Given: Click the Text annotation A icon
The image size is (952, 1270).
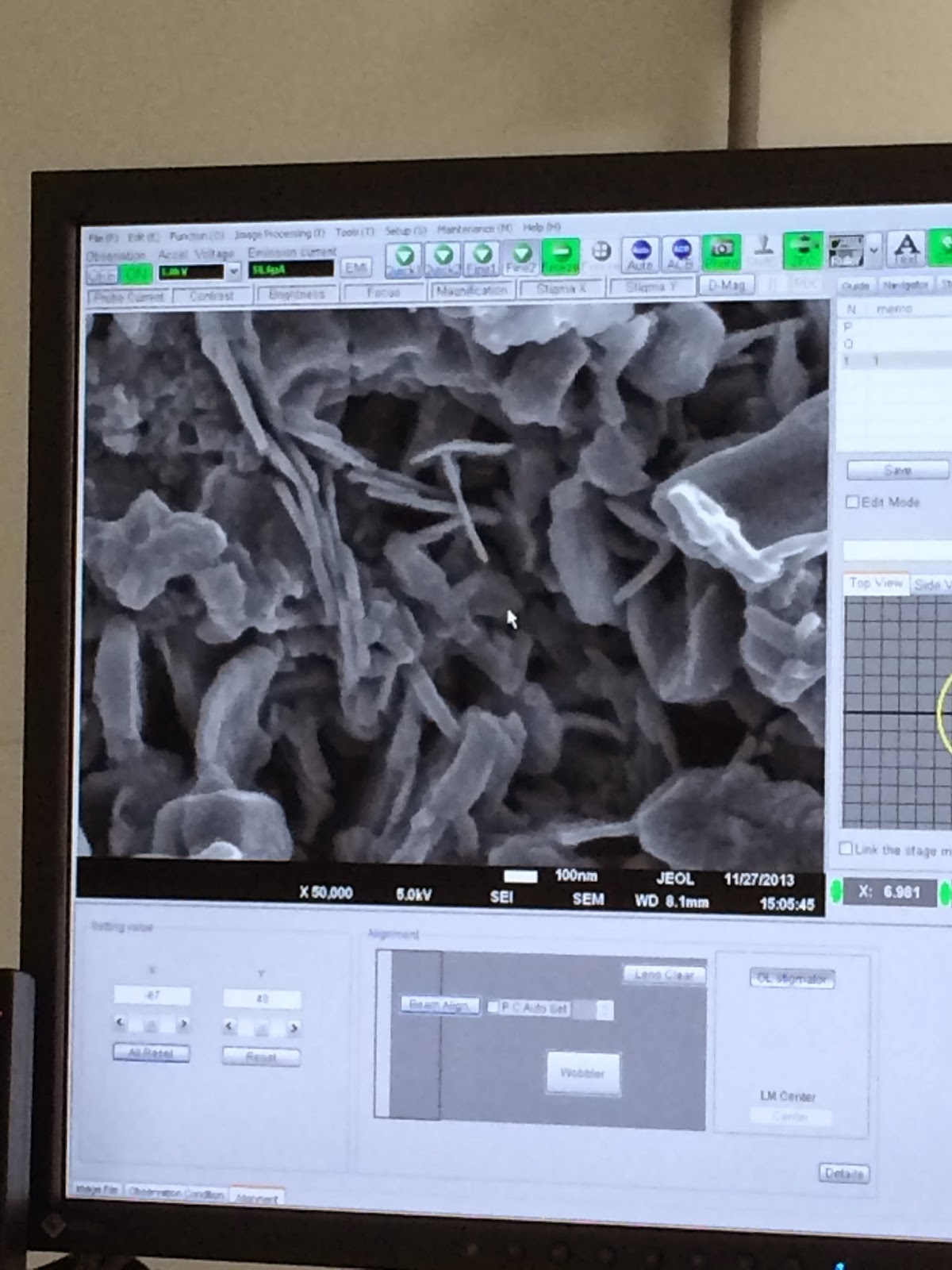Looking at the screenshot, I should click(906, 248).
